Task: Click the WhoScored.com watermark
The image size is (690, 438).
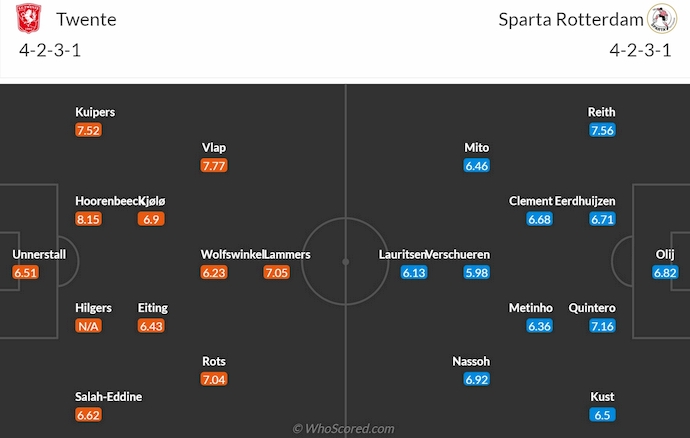Action: [x=345, y=428]
